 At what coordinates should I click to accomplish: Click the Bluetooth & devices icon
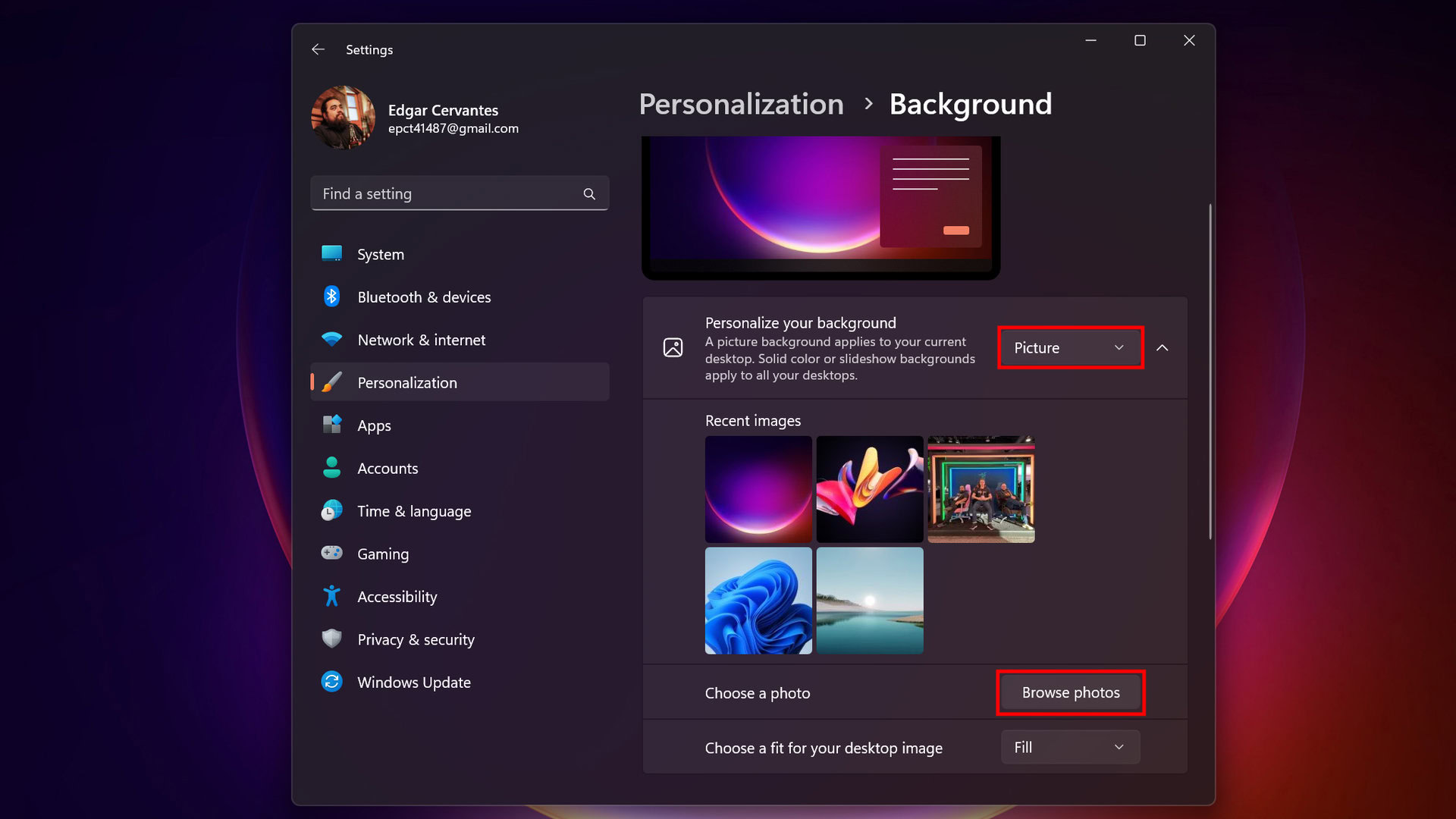pos(331,297)
